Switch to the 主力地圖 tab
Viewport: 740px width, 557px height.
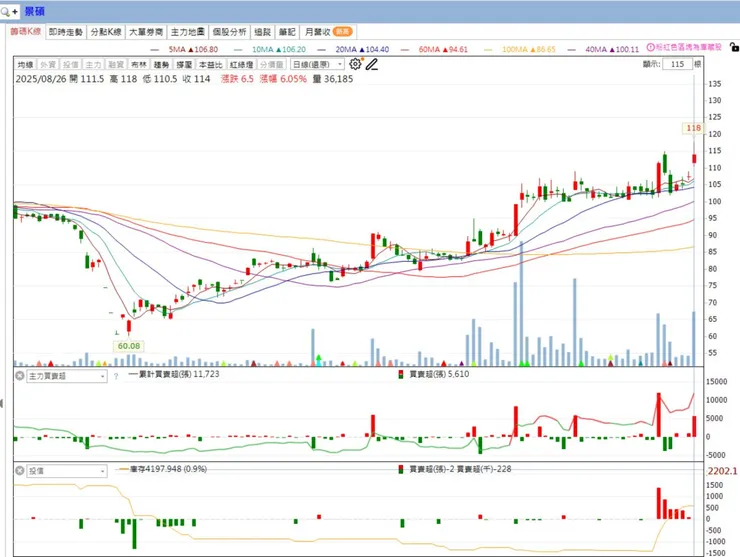[x=187, y=32]
